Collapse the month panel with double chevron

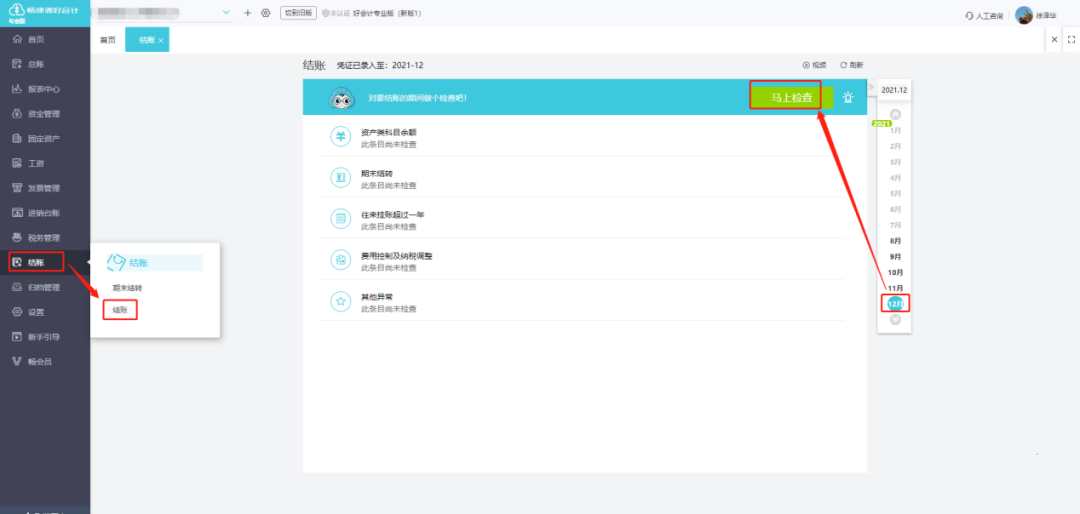(x=870, y=87)
